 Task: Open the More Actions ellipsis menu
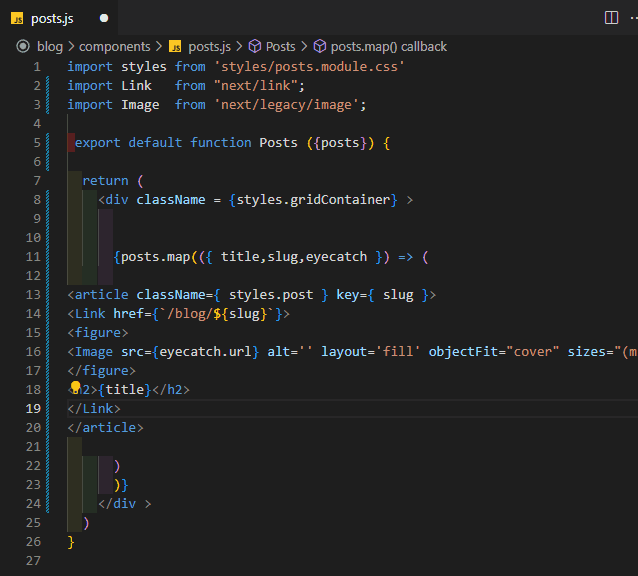[x=634, y=17]
